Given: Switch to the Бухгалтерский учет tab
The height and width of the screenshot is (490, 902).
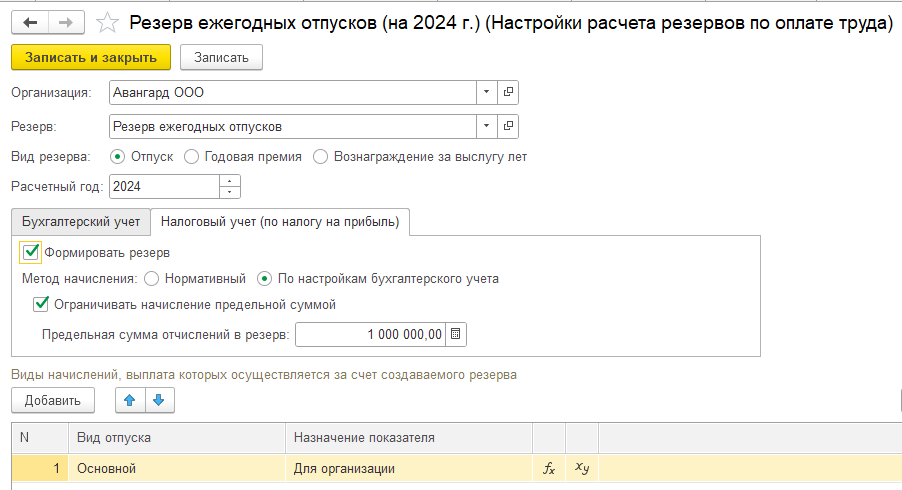Looking at the screenshot, I should click(81, 222).
